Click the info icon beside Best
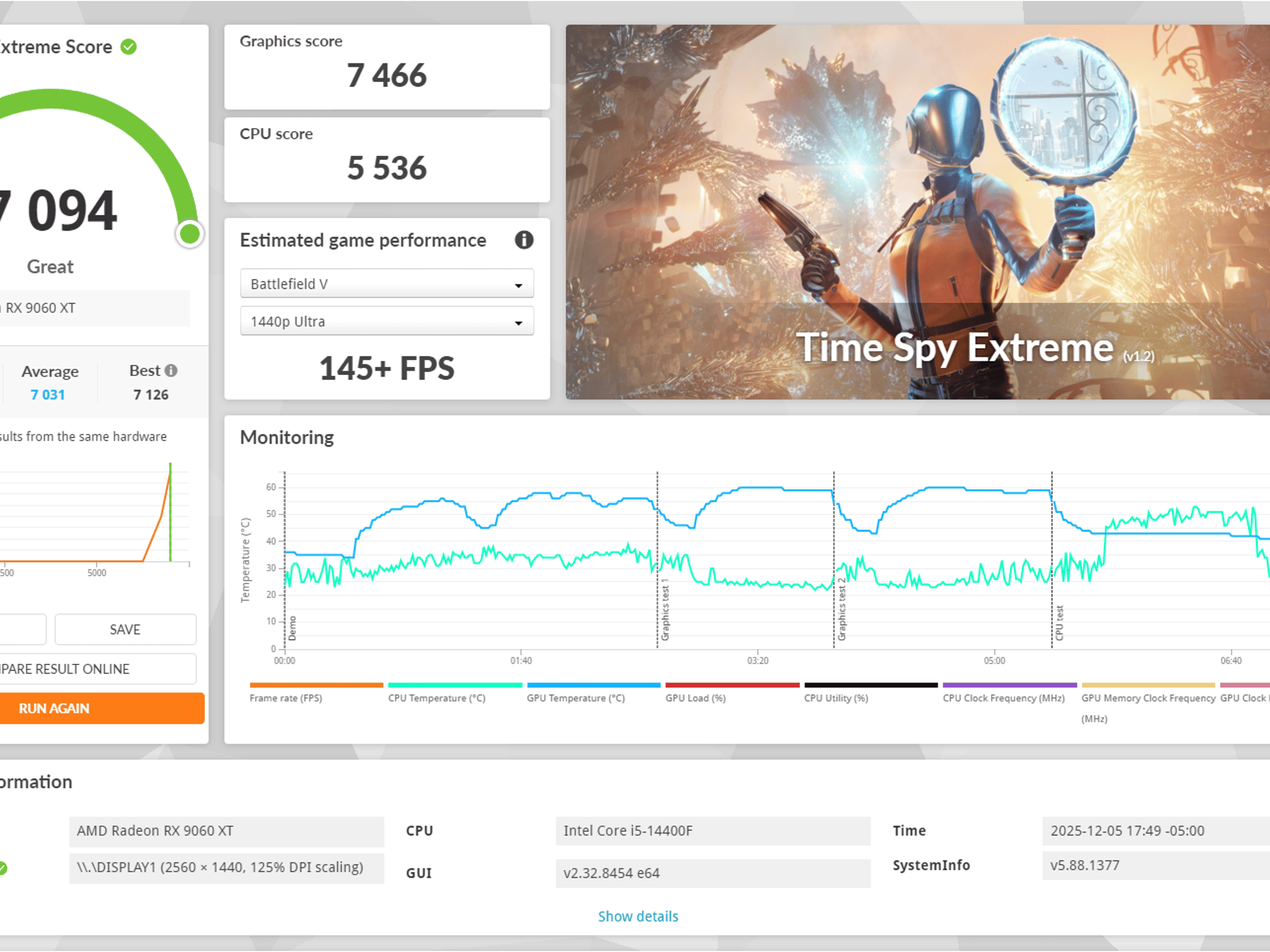Image resolution: width=1270 pixels, height=952 pixels. pyautogui.click(x=171, y=370)
